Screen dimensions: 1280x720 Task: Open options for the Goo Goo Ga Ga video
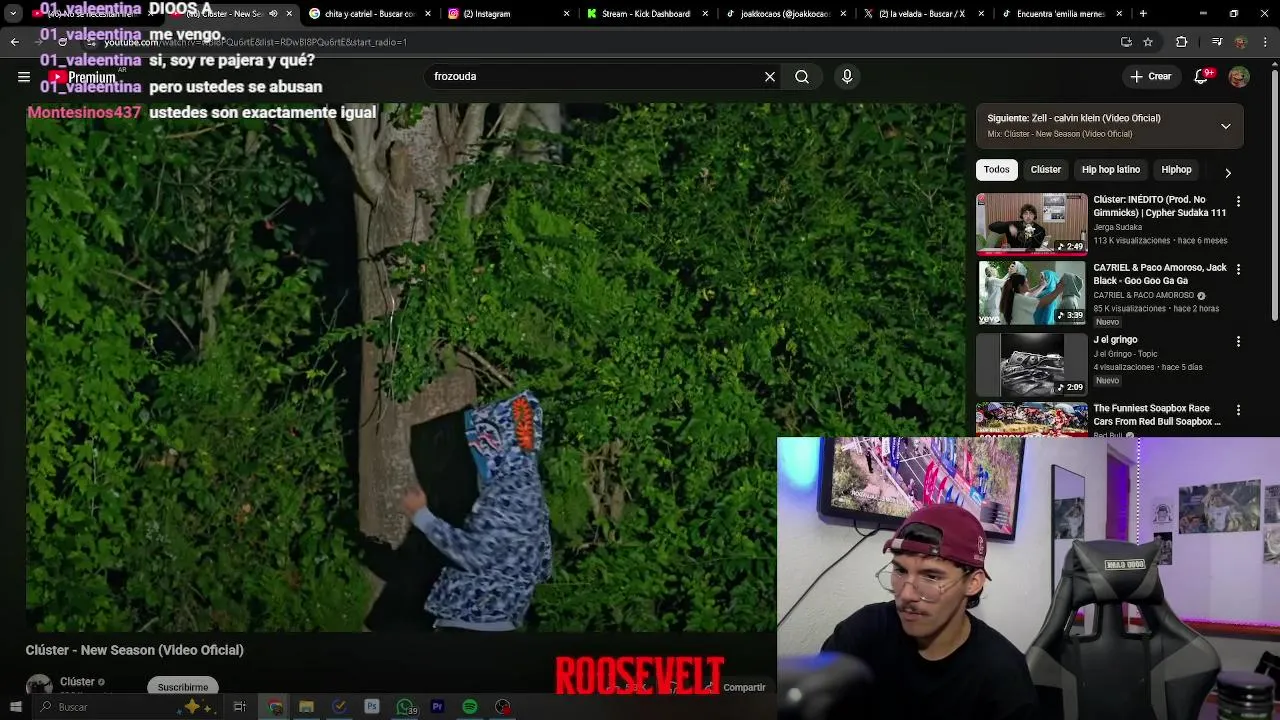1238,270
